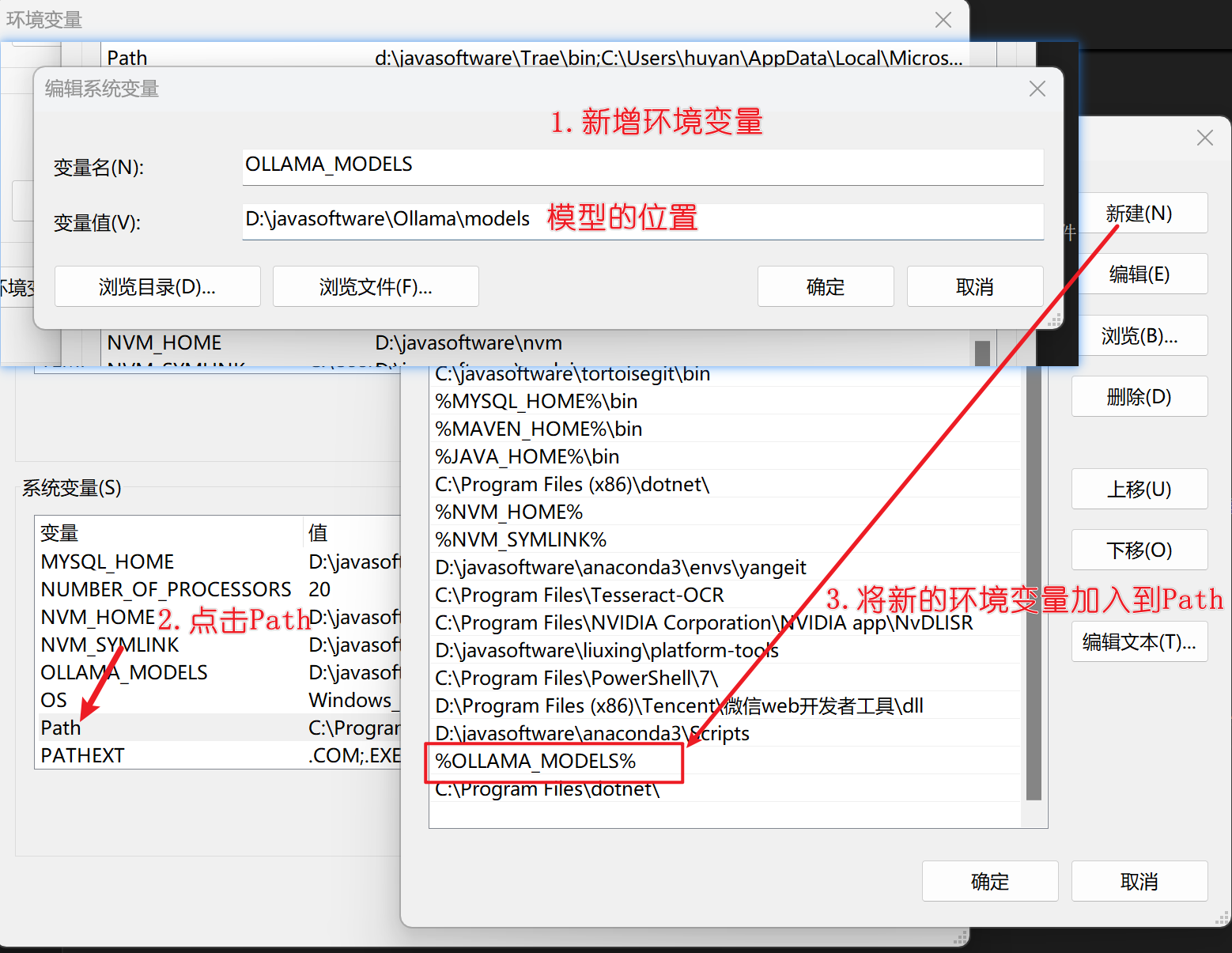Select NVM_SYMLINK system variable row
1232x953 pixels.
click(x=218, y=645)
